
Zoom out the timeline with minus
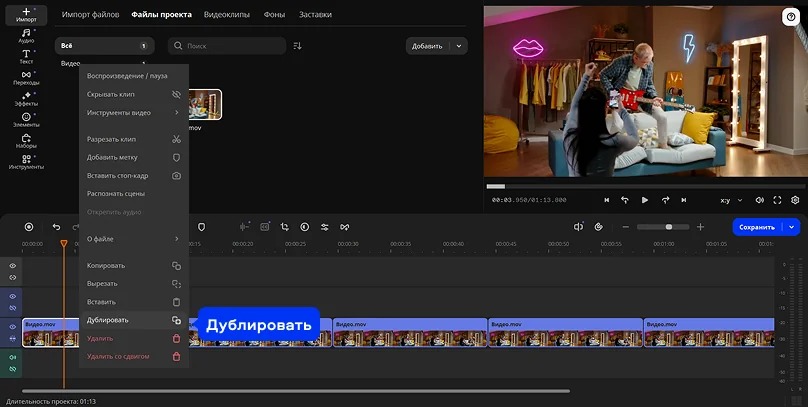tap(625, 227)
